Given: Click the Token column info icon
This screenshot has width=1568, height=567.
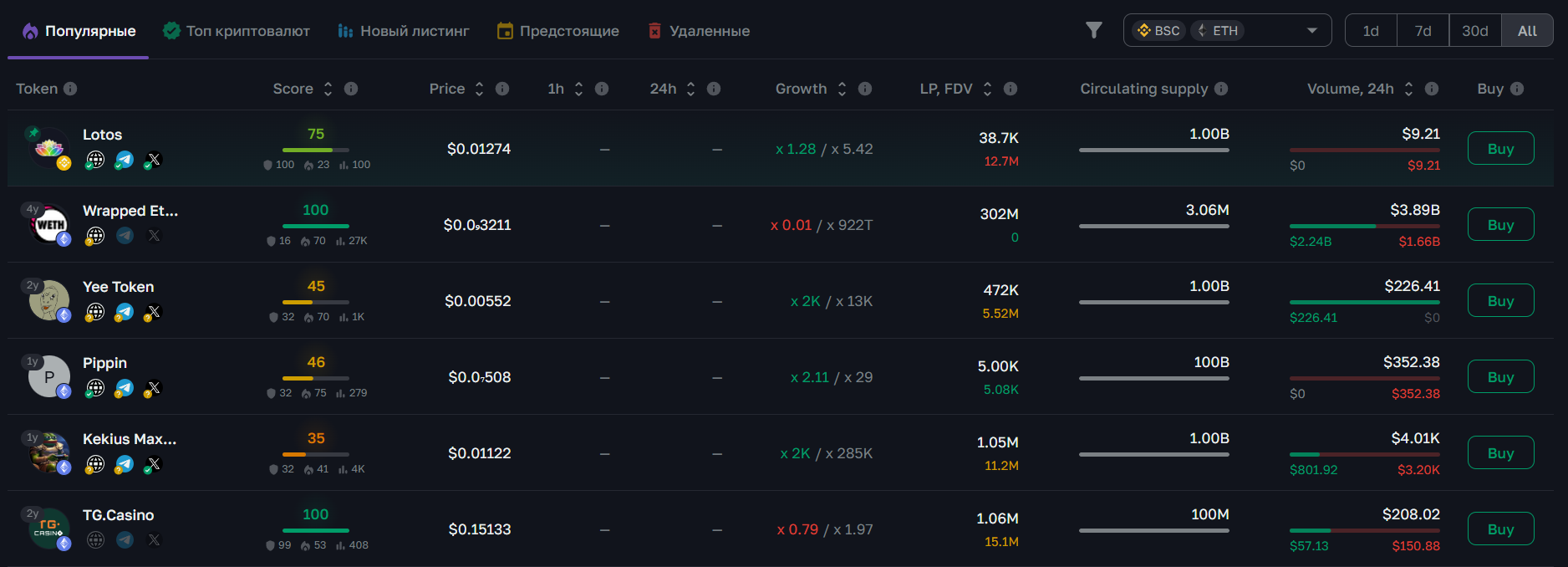Looking at the screenshot, I should pos(70,89).
